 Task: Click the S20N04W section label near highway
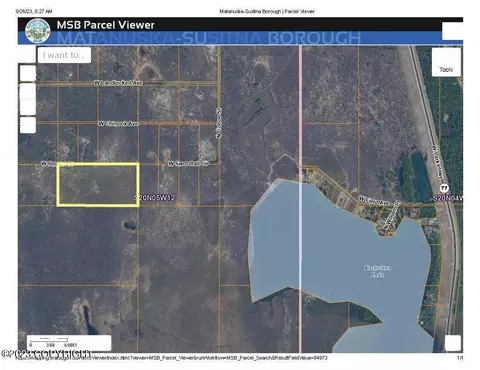(448, 198)
